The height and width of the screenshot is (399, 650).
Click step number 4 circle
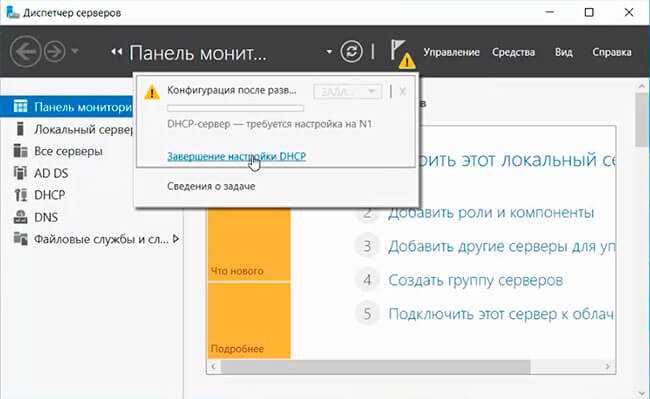coord(367,281)
